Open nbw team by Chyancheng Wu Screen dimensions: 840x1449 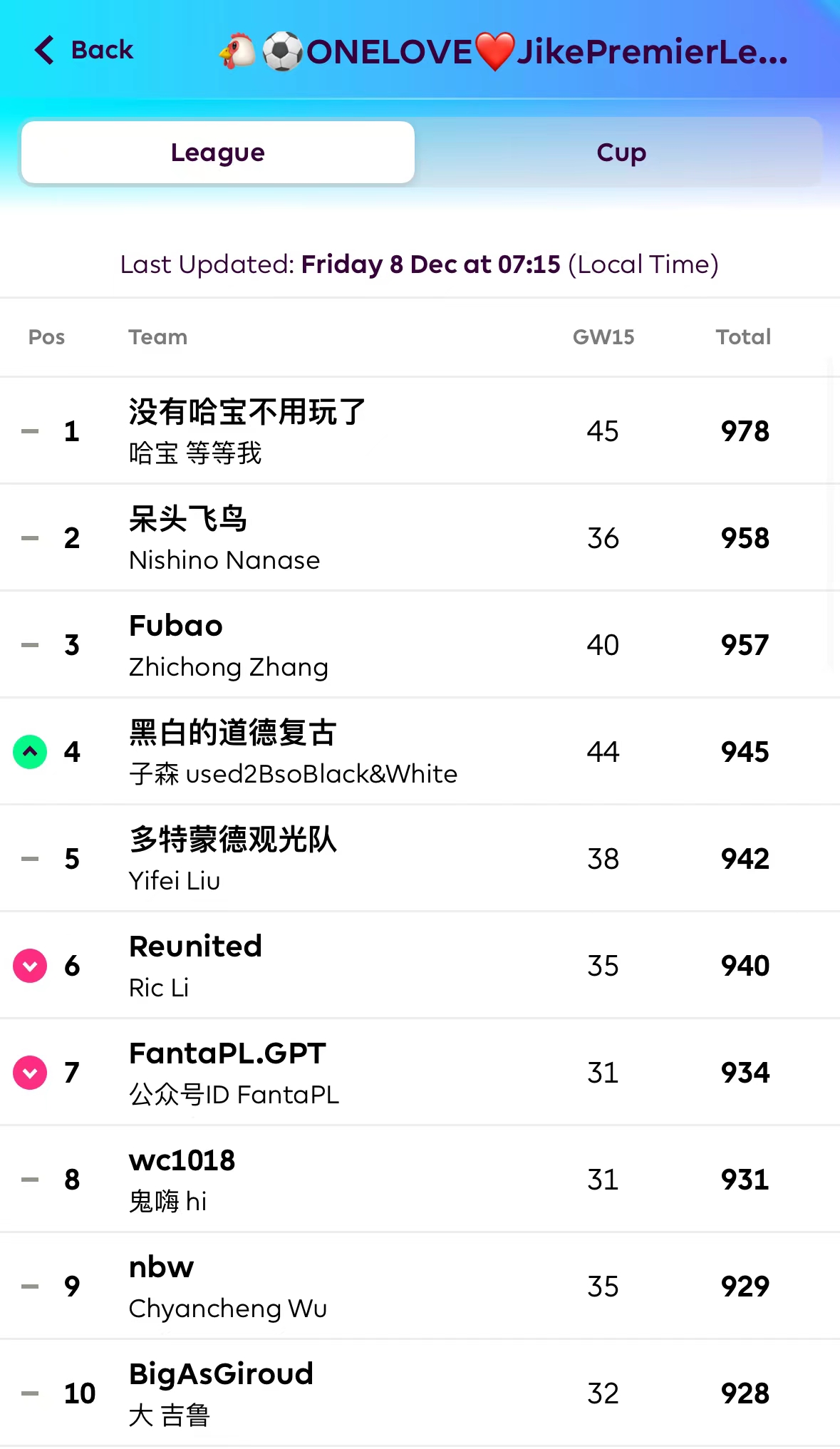[x=162, y=1267]
